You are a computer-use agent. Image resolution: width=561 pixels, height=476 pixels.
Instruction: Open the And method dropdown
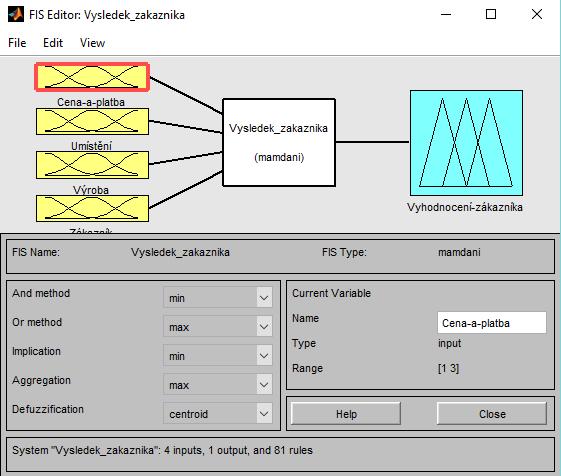click(218, 298)
